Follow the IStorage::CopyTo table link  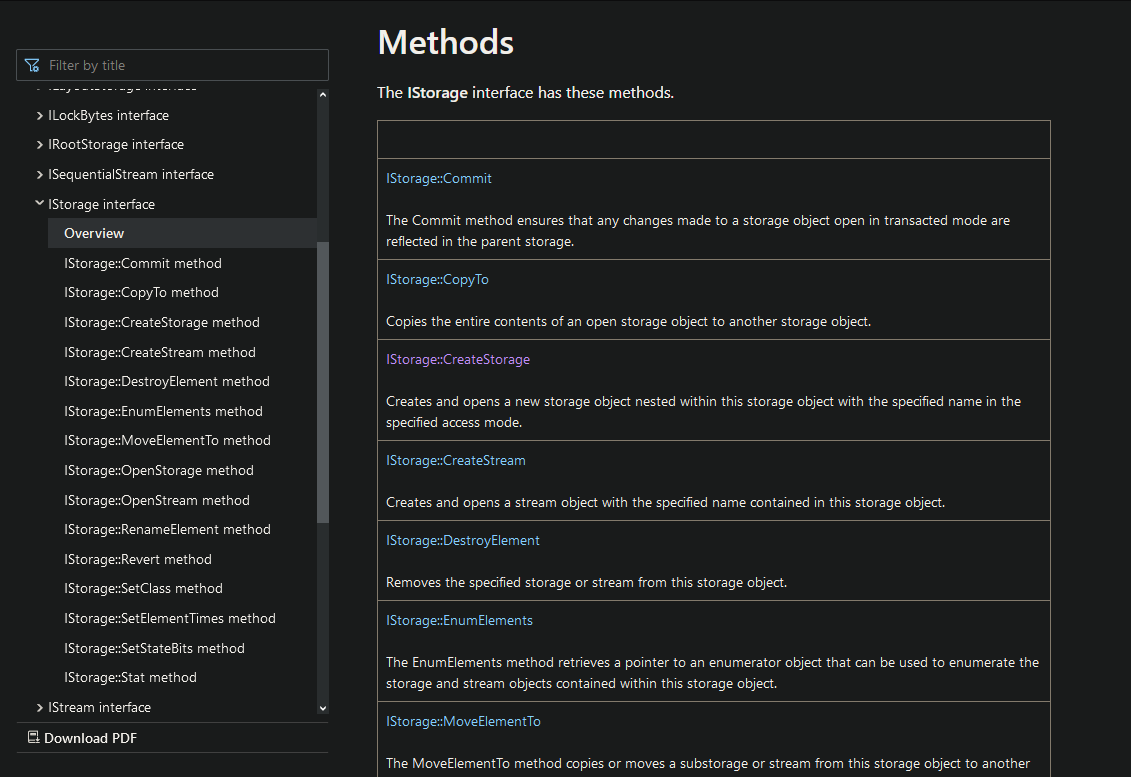437,279
